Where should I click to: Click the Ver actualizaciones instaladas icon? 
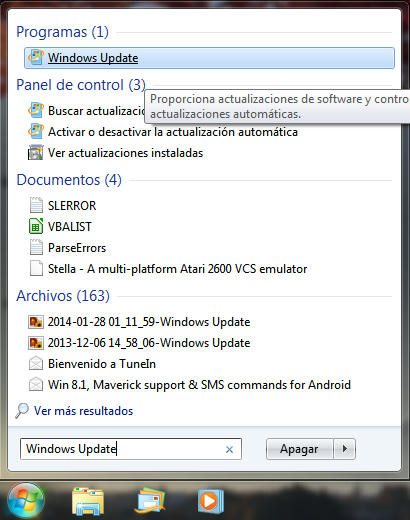pos(36,153)
